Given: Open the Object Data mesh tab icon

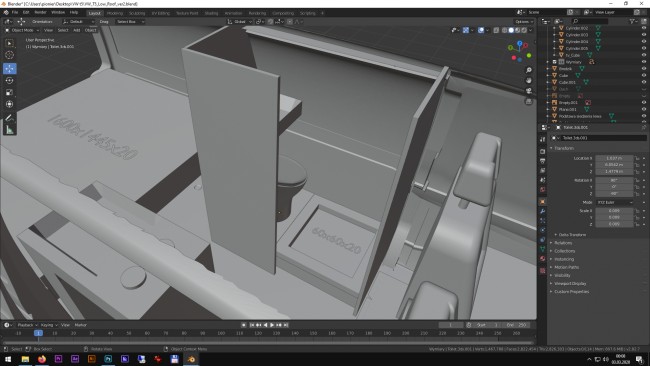Looking at the screenshot, I should tap(543, 249).
